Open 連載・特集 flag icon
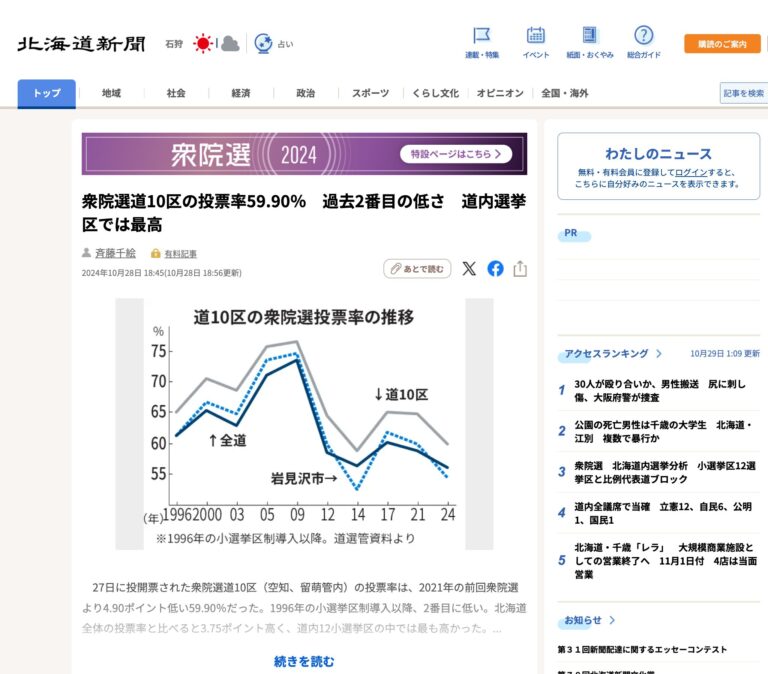The height and width of the screenshot is (674, 768). pyautogui.click(x=482, y=35)
